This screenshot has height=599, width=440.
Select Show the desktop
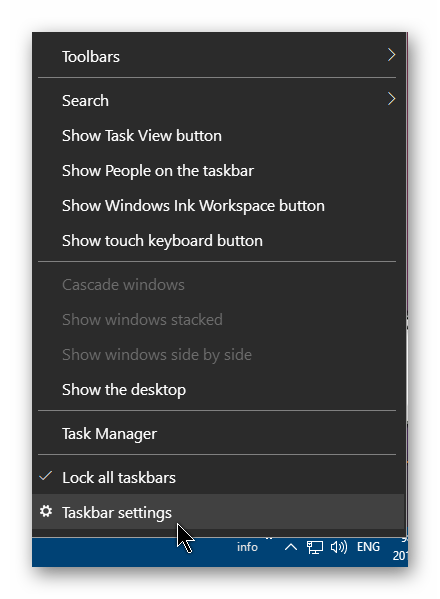coord(218,390)
